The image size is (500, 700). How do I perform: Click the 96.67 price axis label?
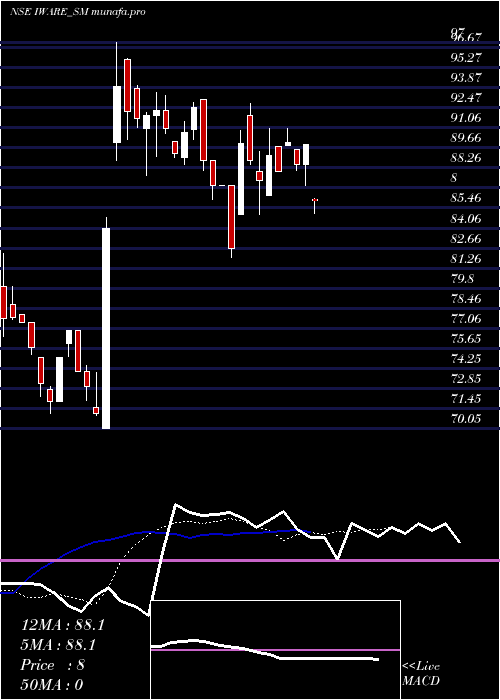pos(466,39)
